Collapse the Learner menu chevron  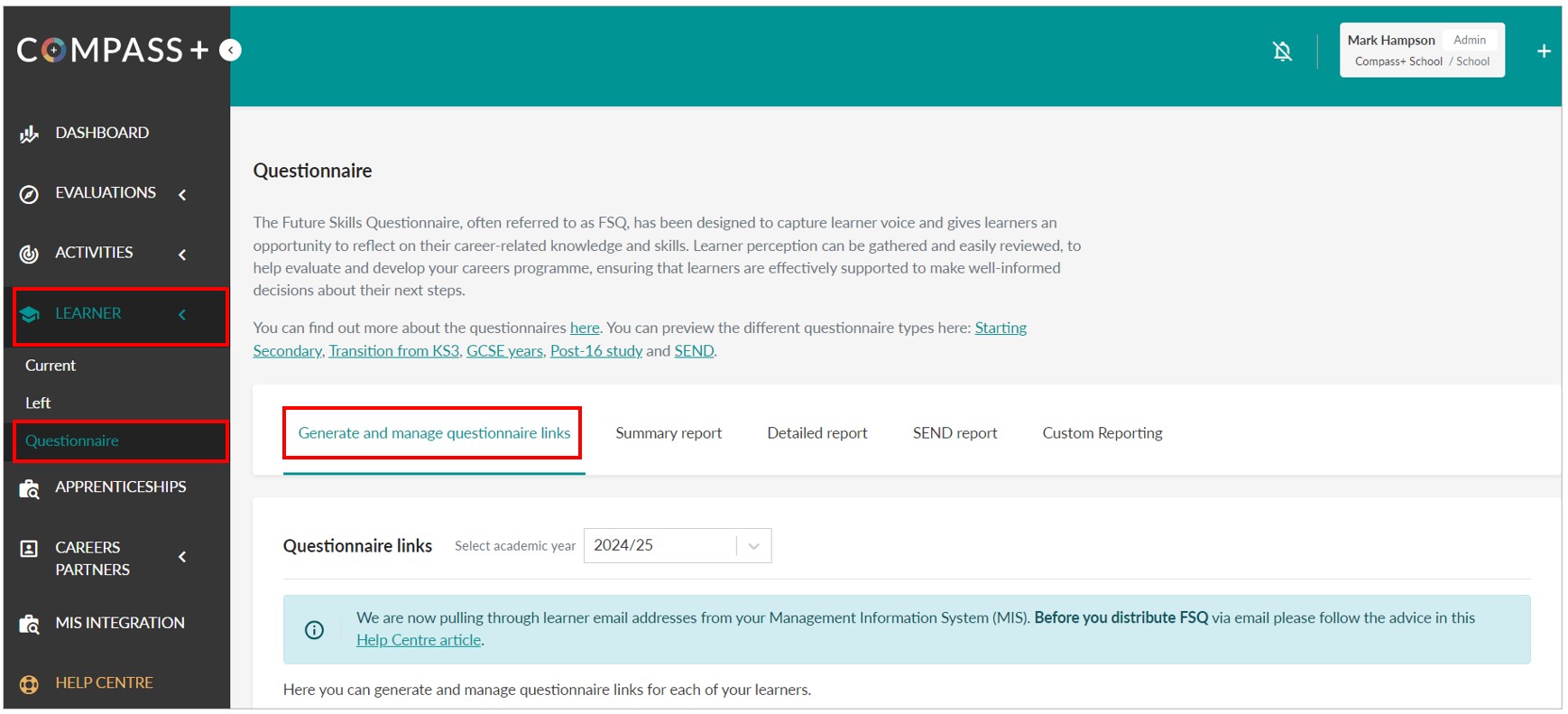182,314
